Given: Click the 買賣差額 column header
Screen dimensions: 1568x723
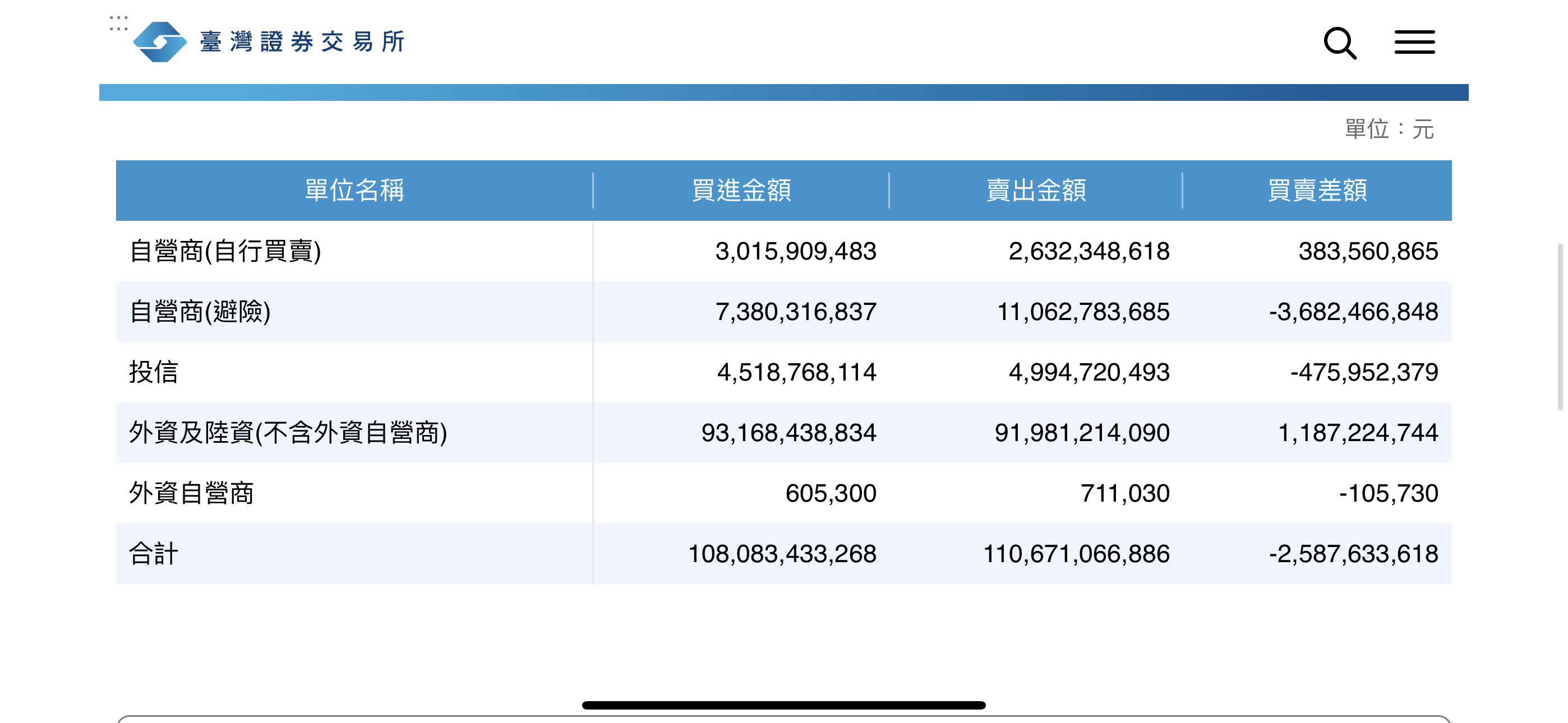Looking at the screenshot, I should pos(1317,191).
